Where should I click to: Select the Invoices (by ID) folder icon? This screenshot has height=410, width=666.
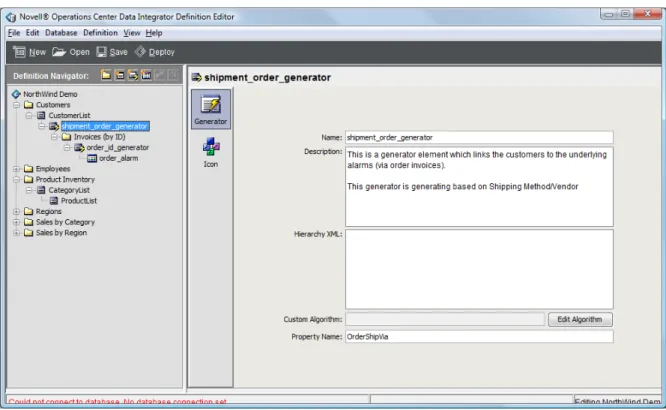pyautogui.click(x=66, y=137)
